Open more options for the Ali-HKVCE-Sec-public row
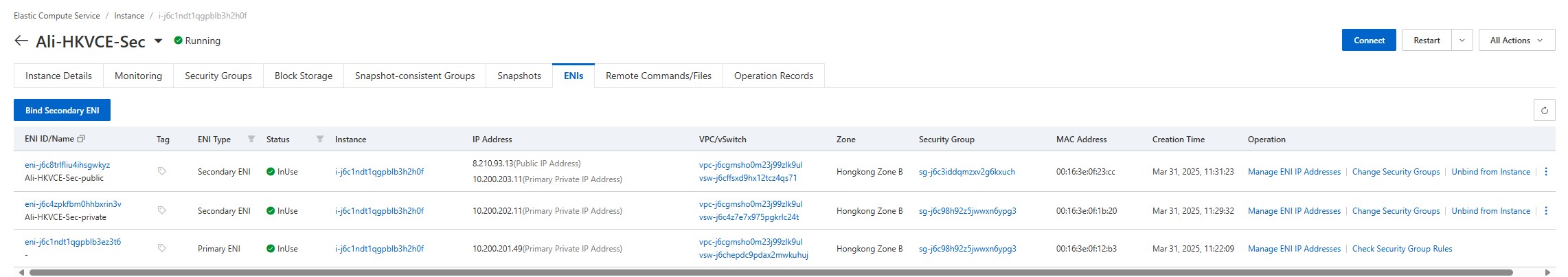The height and width of the screenshot is (277, 1568). coord(1546,172)
